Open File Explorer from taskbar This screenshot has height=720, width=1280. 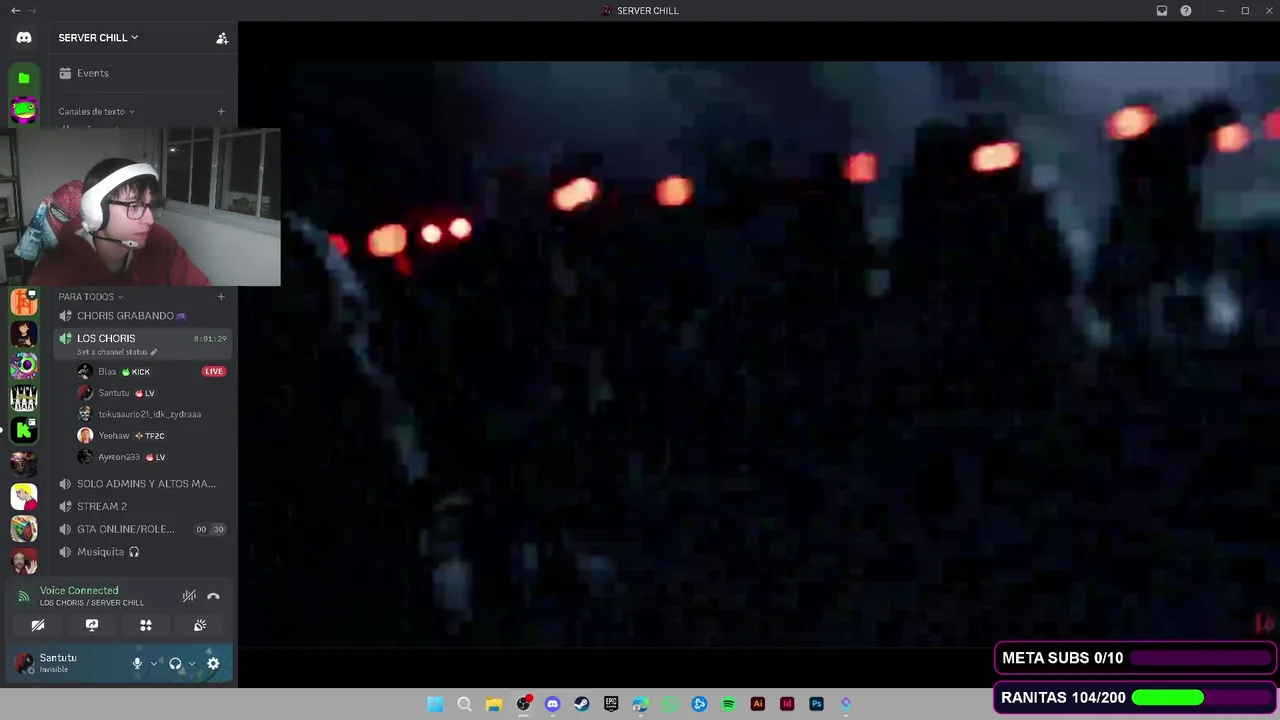point(493,704)
